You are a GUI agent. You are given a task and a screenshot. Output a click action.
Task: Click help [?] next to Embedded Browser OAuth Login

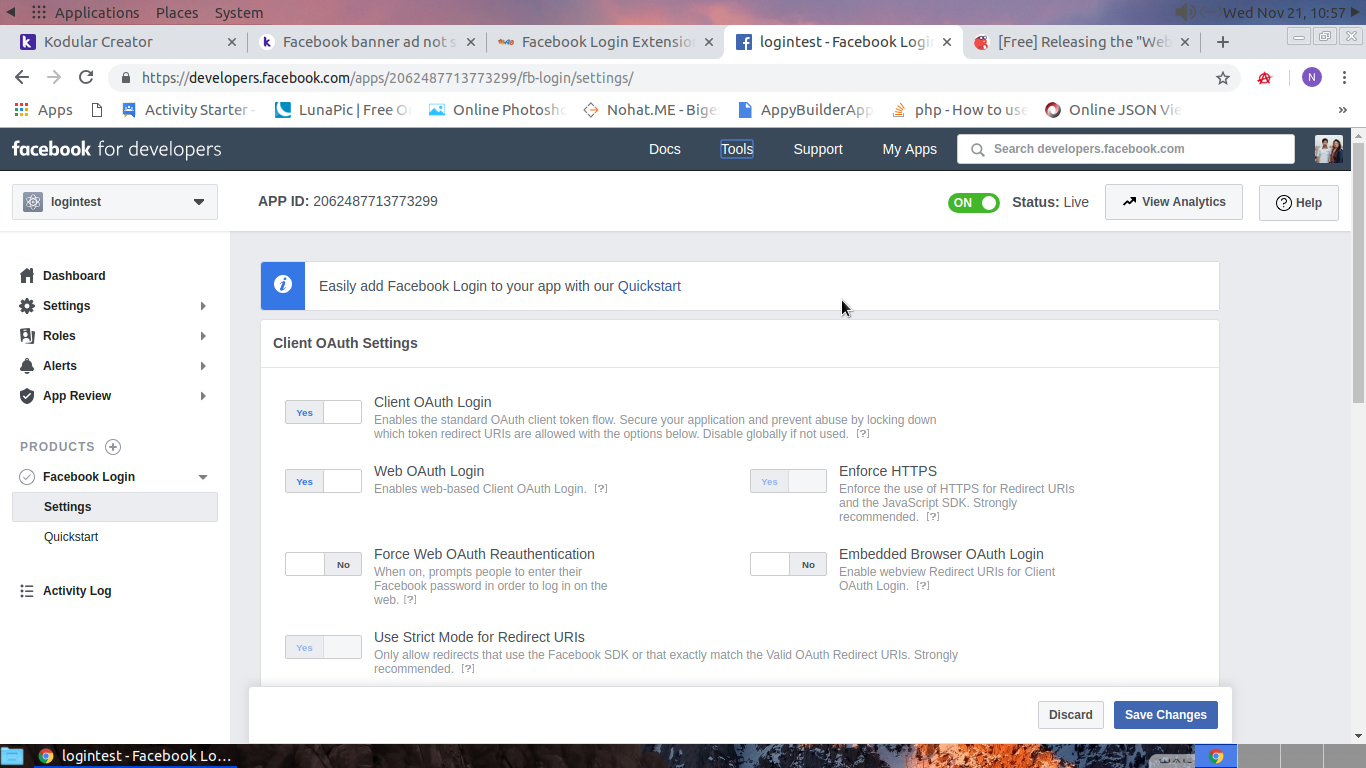923,586
